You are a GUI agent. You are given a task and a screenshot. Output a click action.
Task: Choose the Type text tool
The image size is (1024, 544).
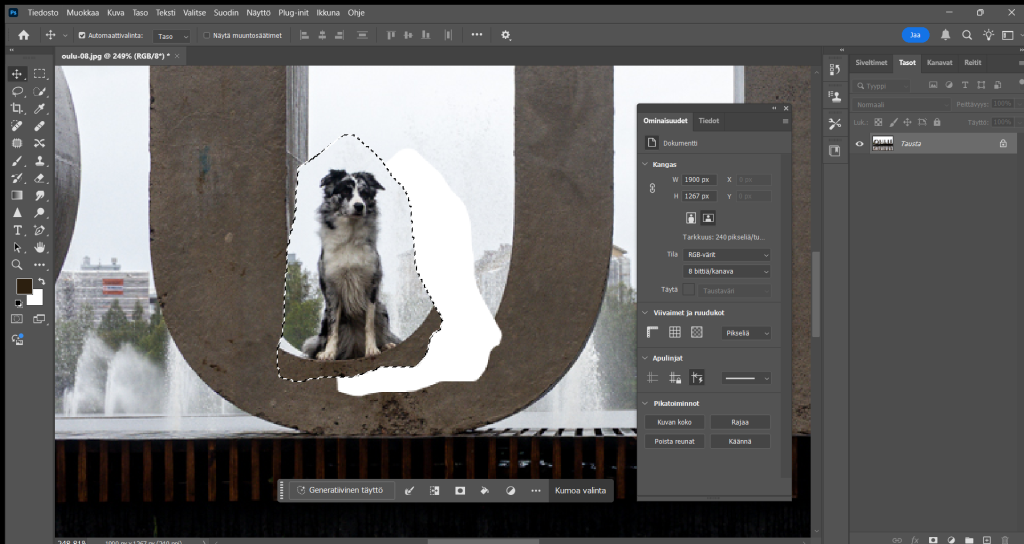pos(17,230)
